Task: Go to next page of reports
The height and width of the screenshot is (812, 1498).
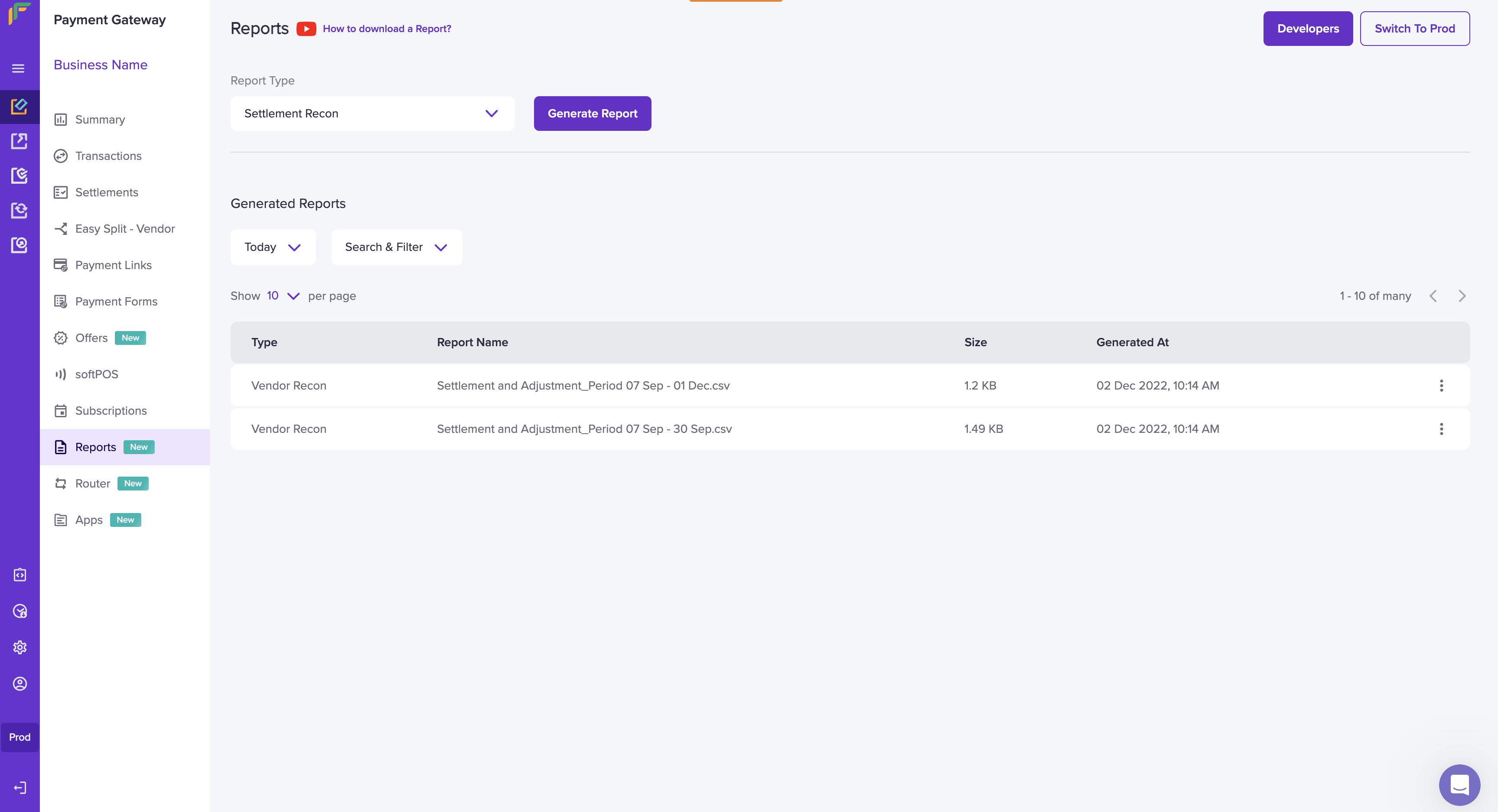Action: click(x=1462, y=296)
